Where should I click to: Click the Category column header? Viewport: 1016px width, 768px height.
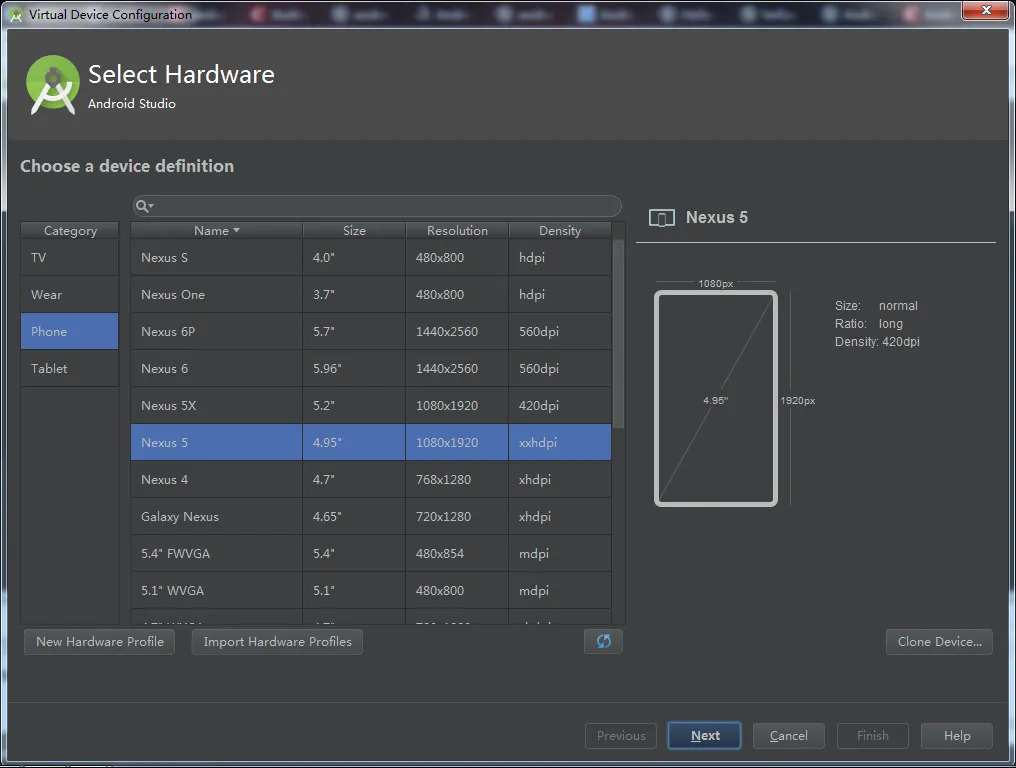(70, 231)
